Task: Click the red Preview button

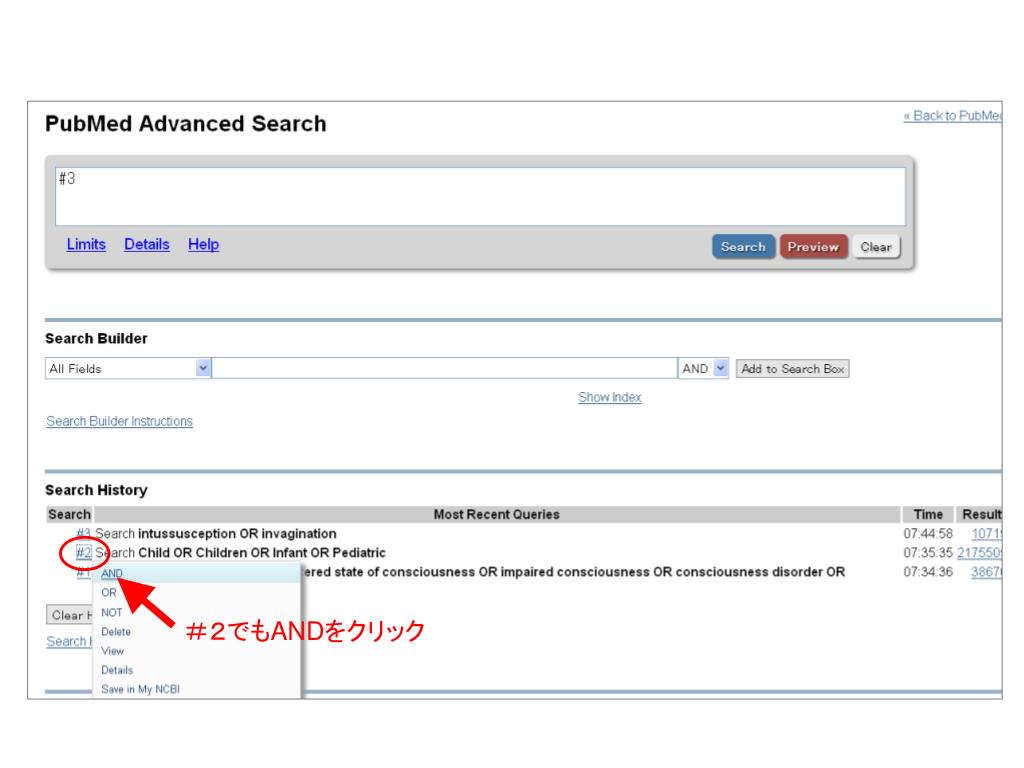Action: tap(813, 247)
